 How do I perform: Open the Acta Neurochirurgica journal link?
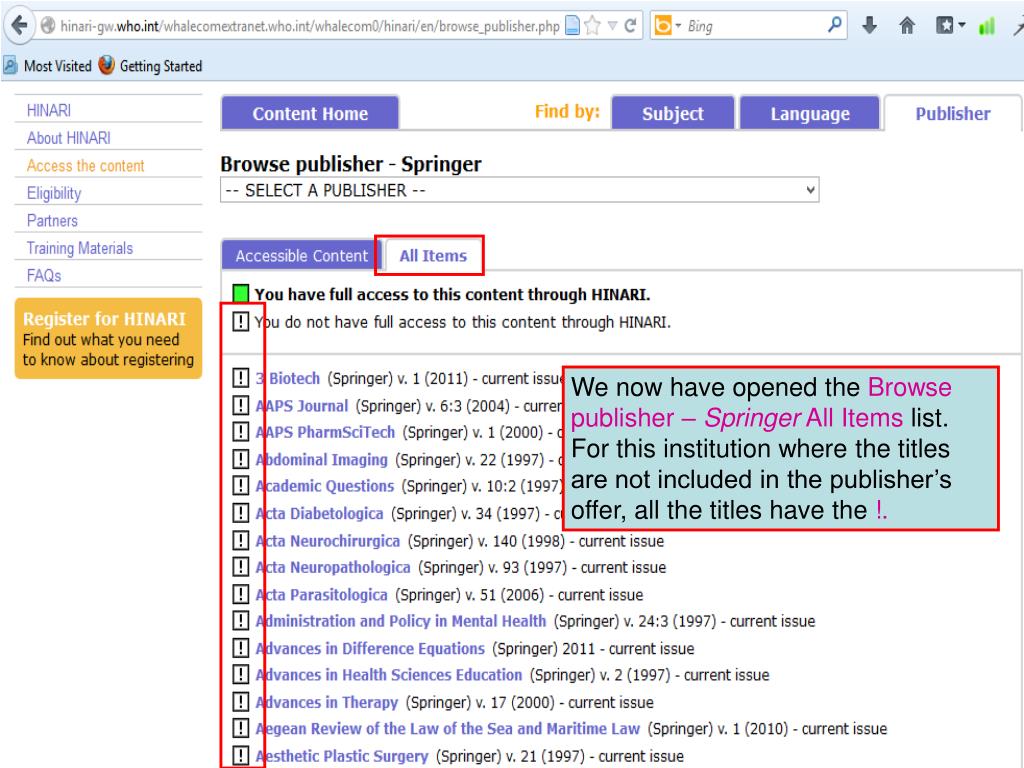click(328, 541)
